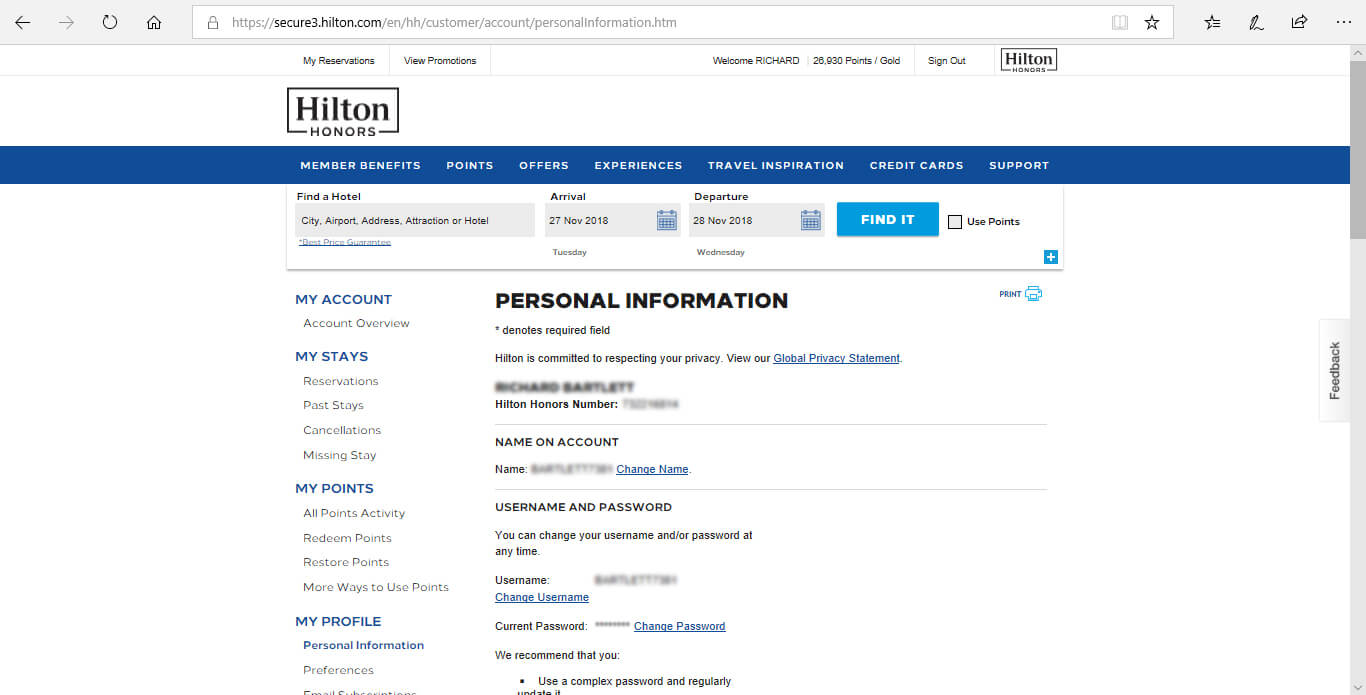Open Cancellations in sidebar

pyautogui.click(x=342, y=430)
